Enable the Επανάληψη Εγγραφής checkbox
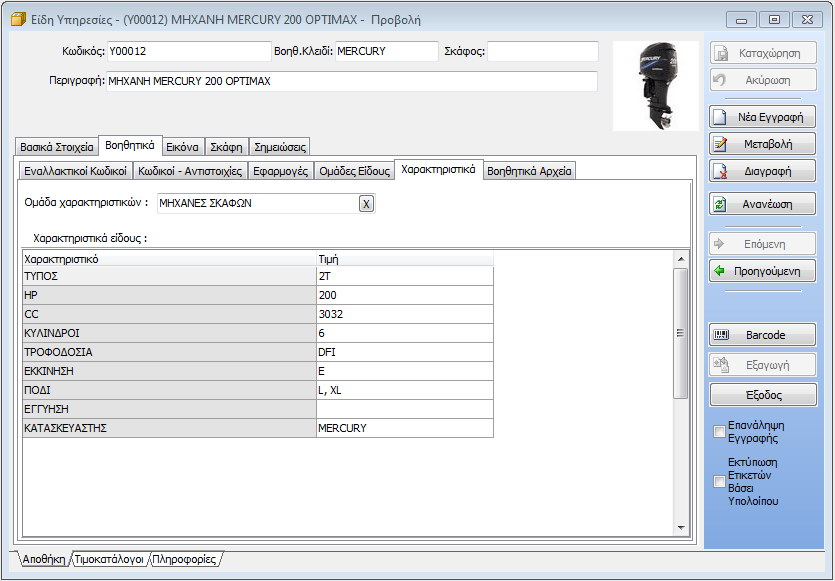 point(719,431)
